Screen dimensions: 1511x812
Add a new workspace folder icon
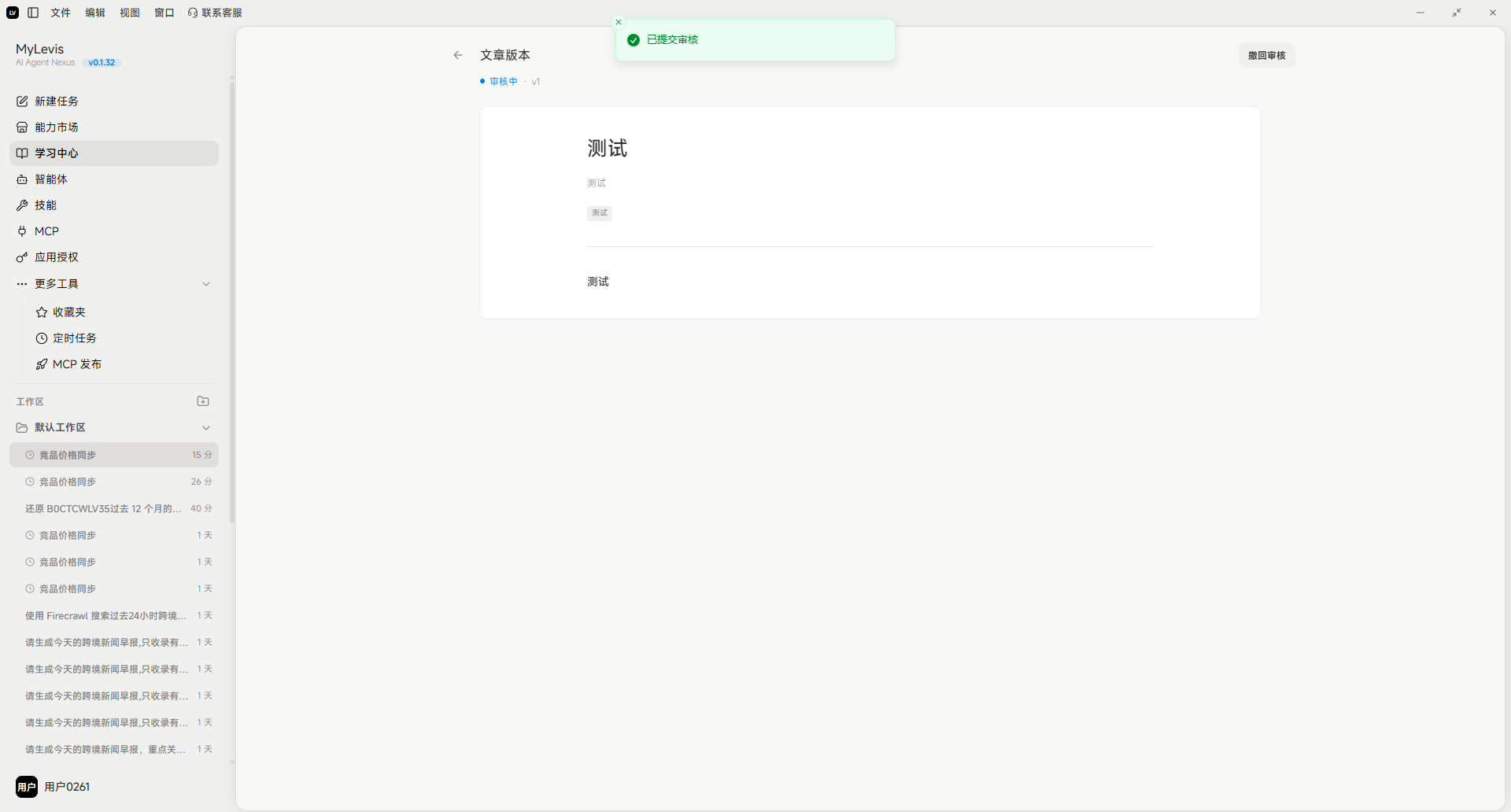(203, 401)
